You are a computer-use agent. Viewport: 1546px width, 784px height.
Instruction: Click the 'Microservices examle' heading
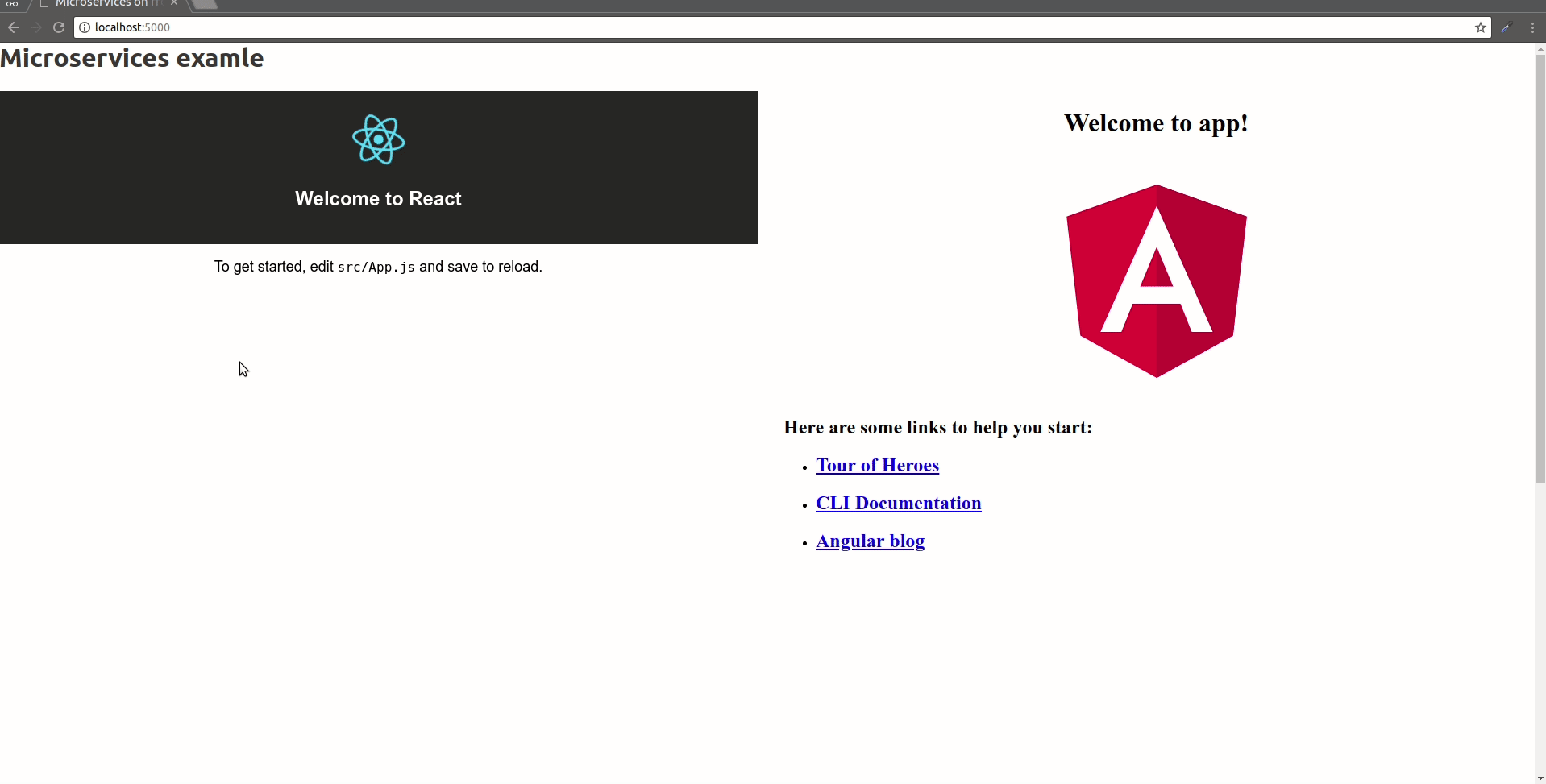132,59
